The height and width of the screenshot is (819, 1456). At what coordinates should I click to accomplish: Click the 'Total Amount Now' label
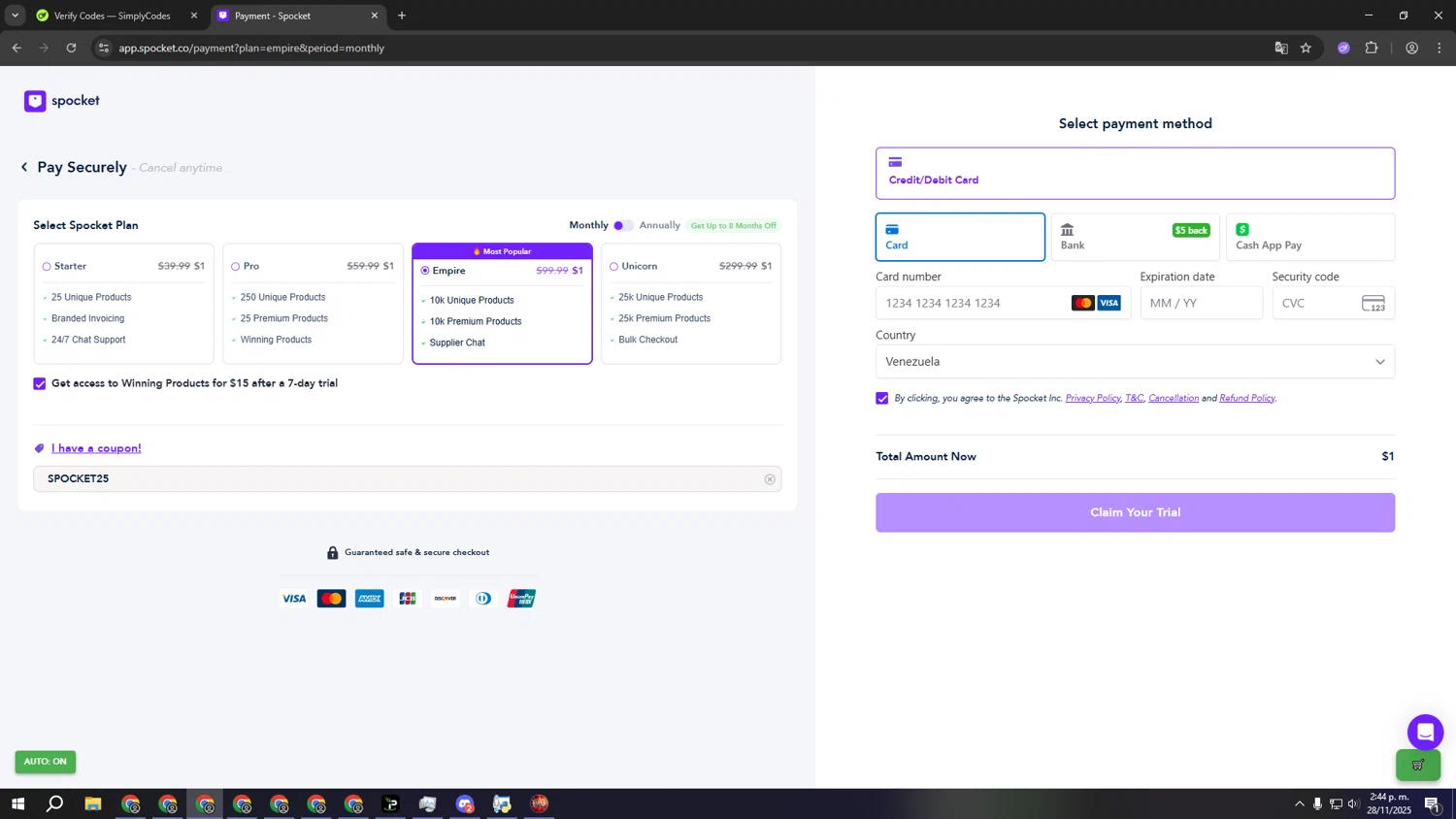(x=926, y=457)
